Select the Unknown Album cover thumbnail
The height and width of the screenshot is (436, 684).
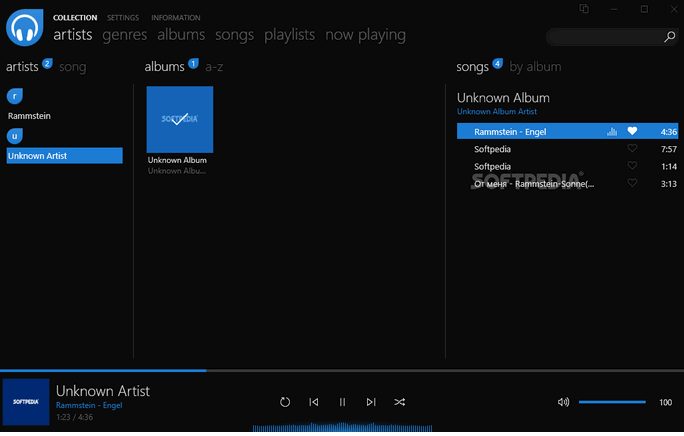(x=180, y=119)
